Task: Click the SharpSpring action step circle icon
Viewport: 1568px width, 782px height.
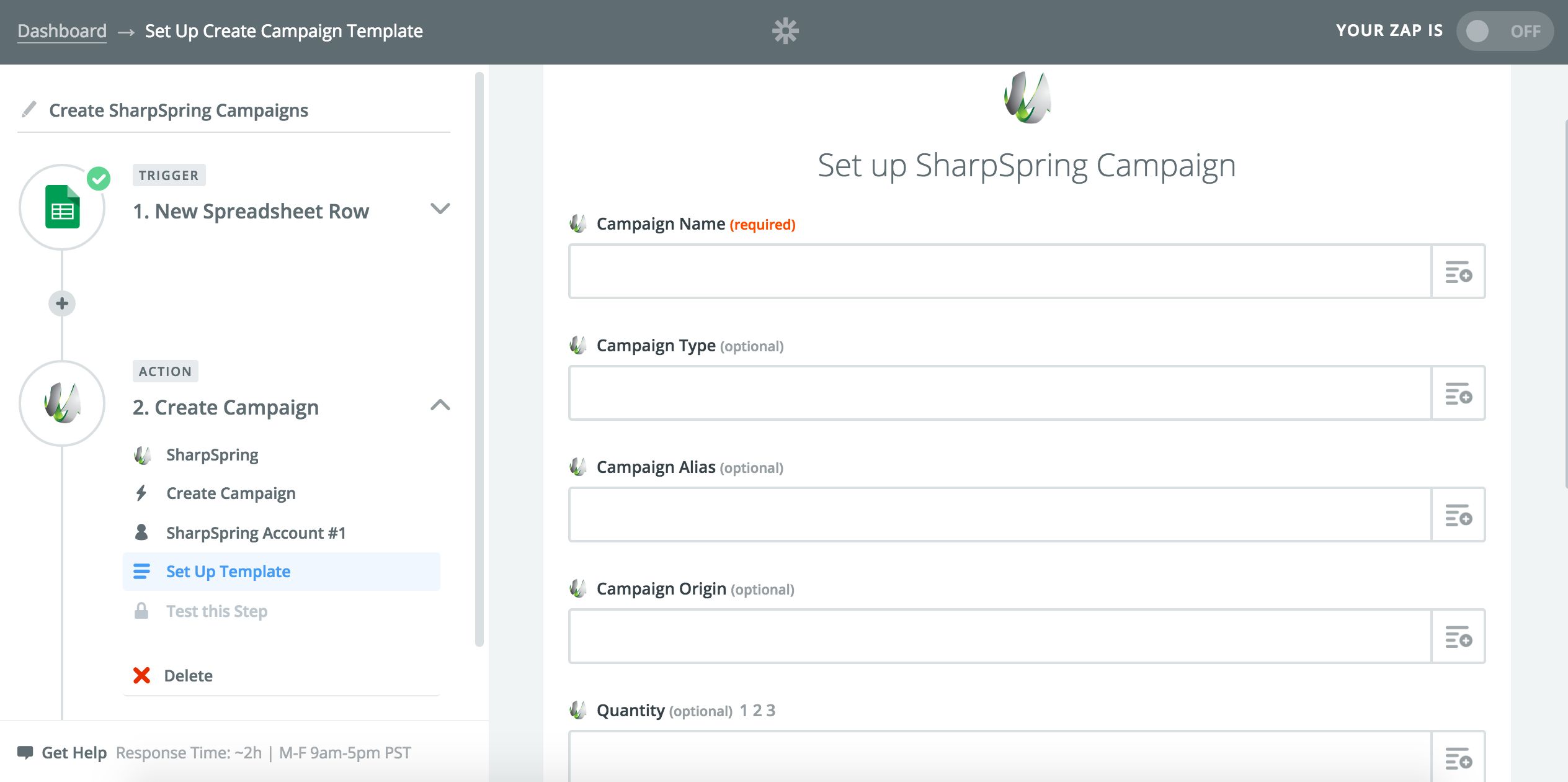Action: 62,403
